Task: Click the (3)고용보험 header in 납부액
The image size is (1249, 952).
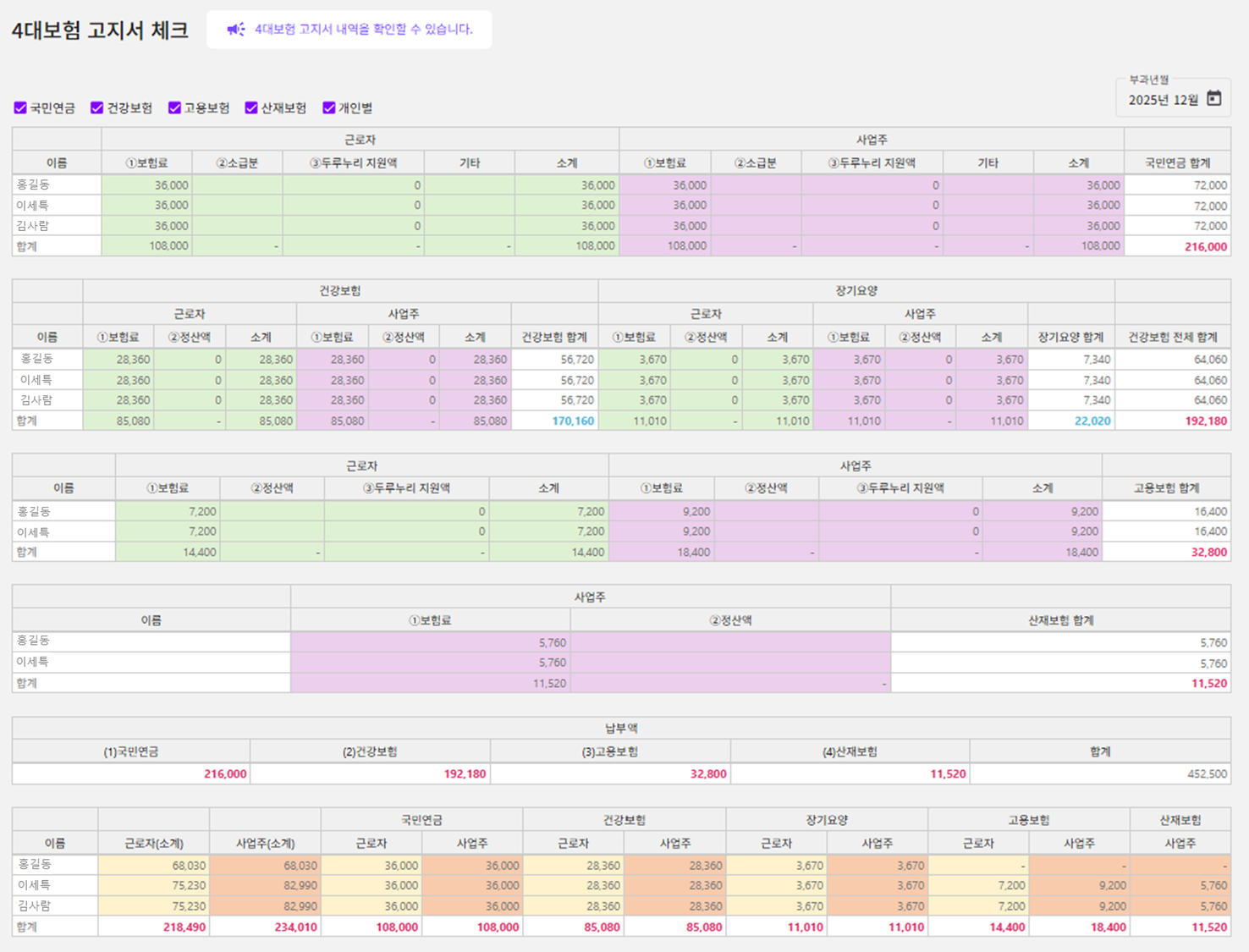Action: click(609, 751)
